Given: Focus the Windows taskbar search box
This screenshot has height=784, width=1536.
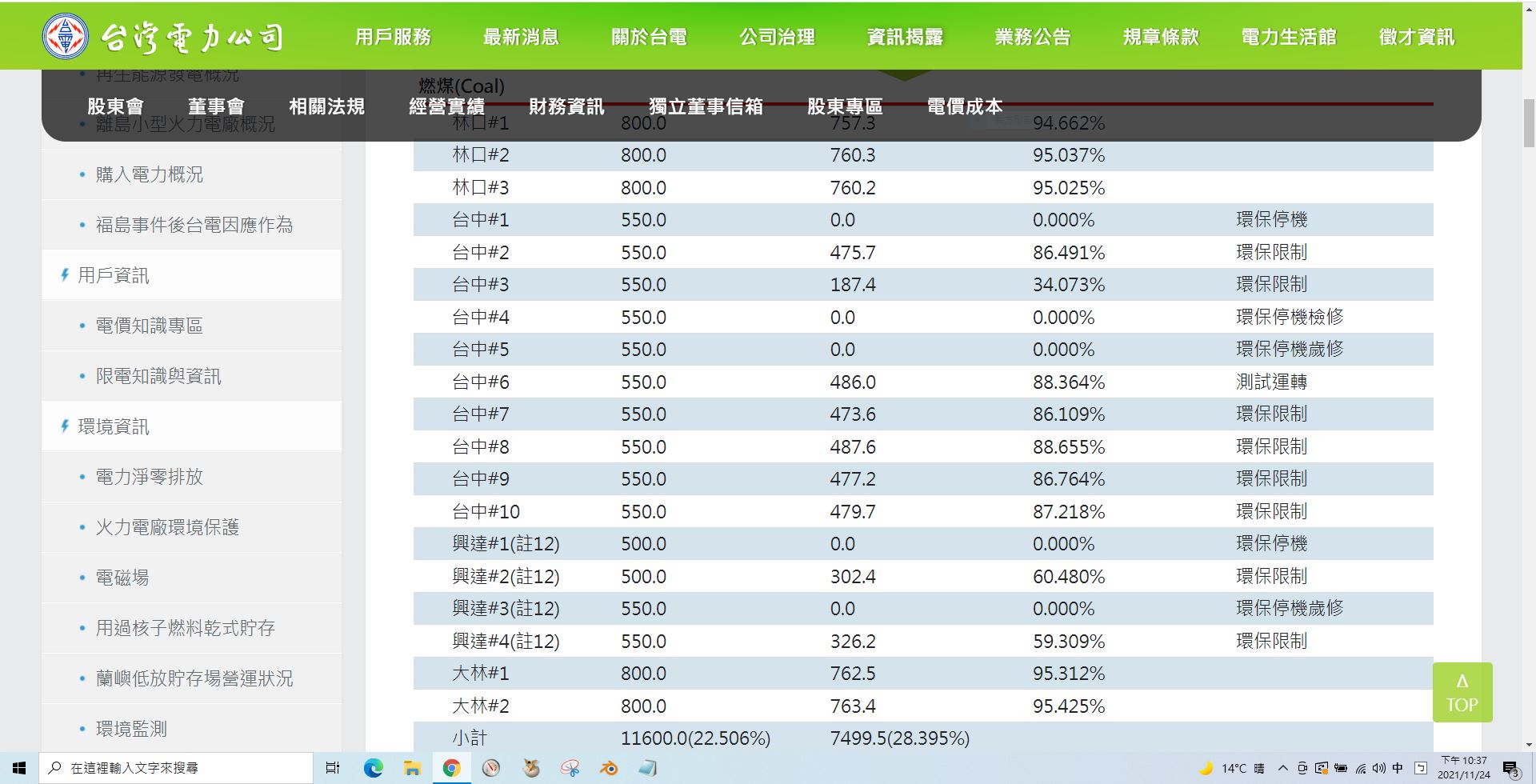Looking at the screenshot, I should [175, 768].
